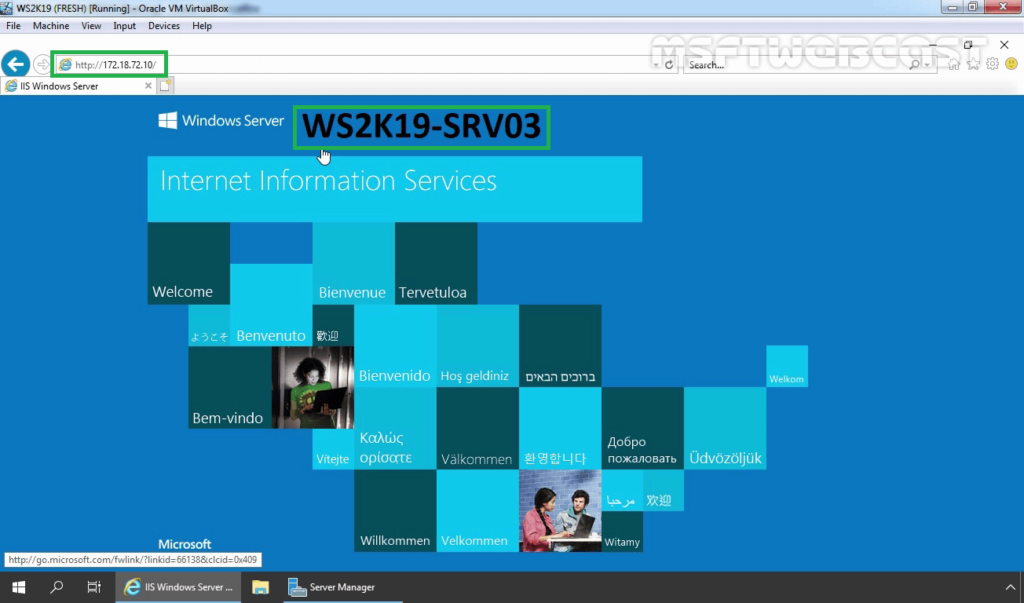Click the smiley feedback icon
The width and height of the screenshot is (1024, 603).
[1011, 64]
